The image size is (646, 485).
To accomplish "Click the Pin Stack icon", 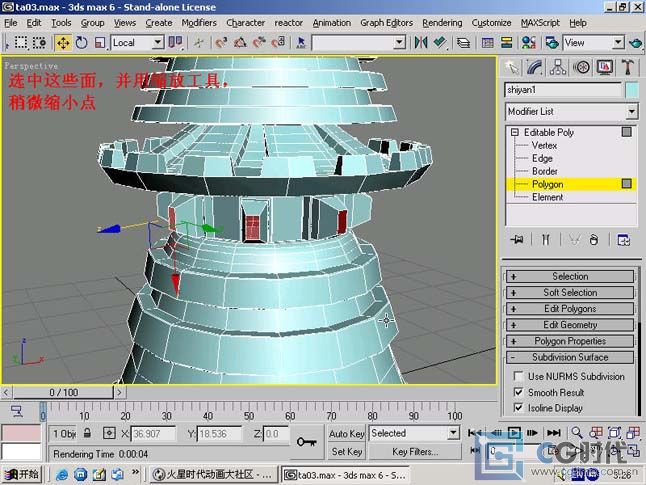I will pos(517,239).
